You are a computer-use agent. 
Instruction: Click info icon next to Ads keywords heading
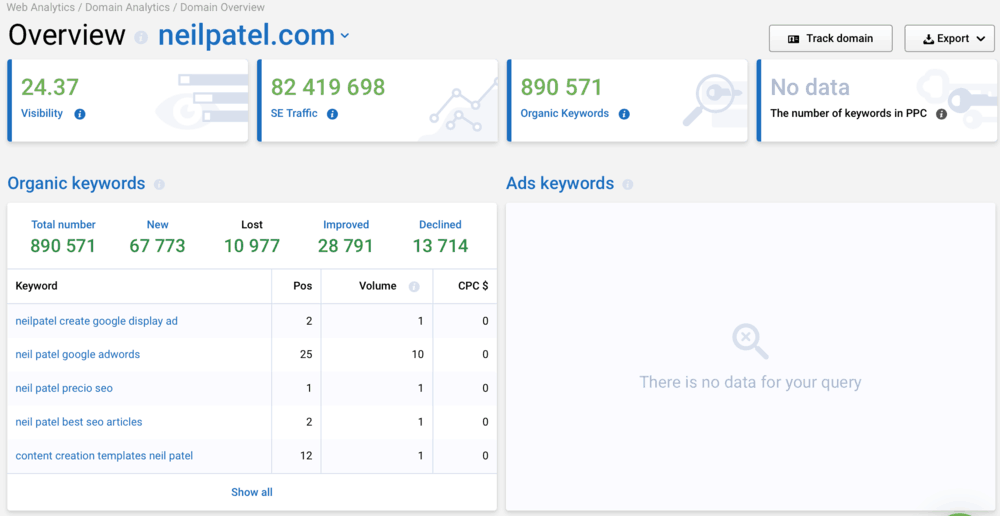tap(628, 184)
